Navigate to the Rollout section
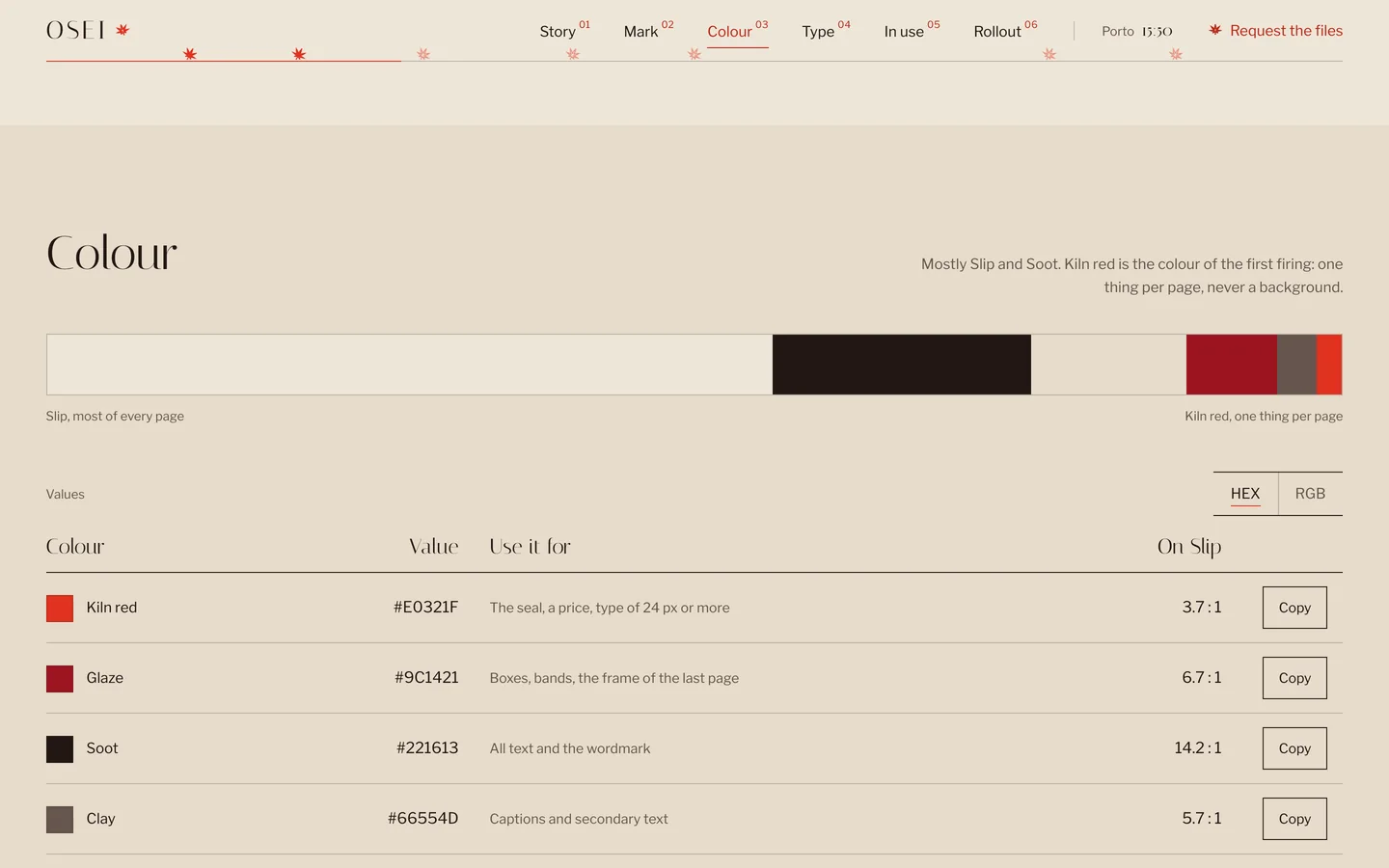 (x=1005, y=31)
